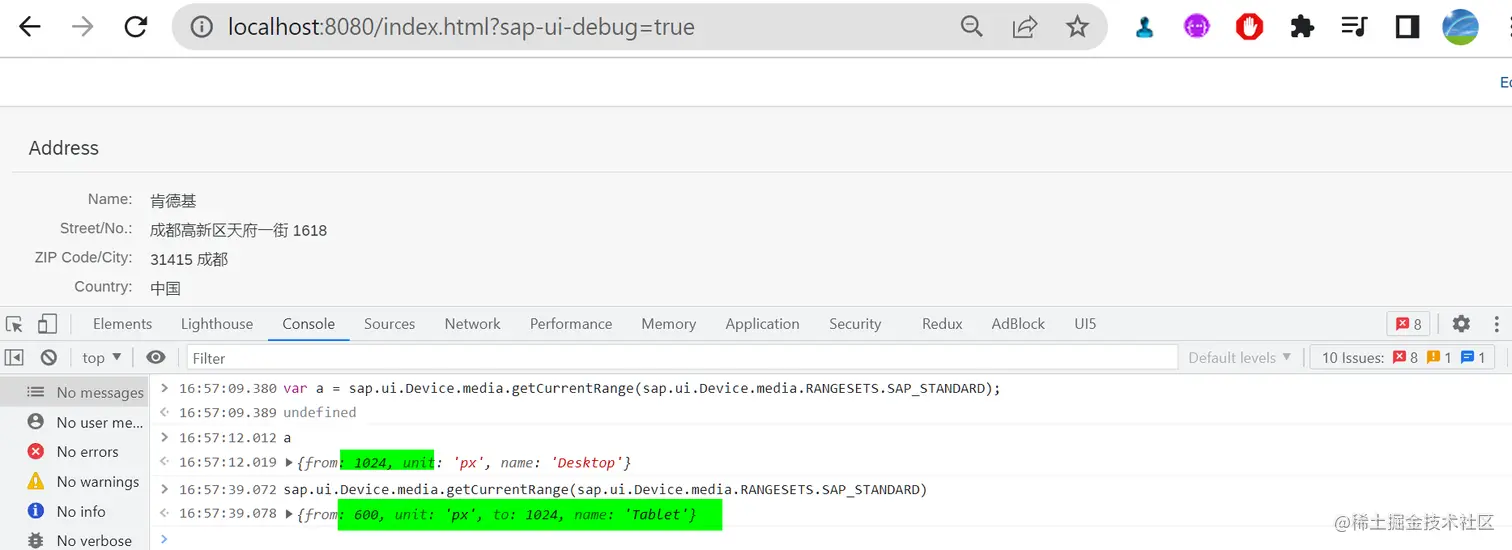Open the blue person extension icon
The width and height of the screenshot is (1512, 550).
click(x=1145, y=27)
